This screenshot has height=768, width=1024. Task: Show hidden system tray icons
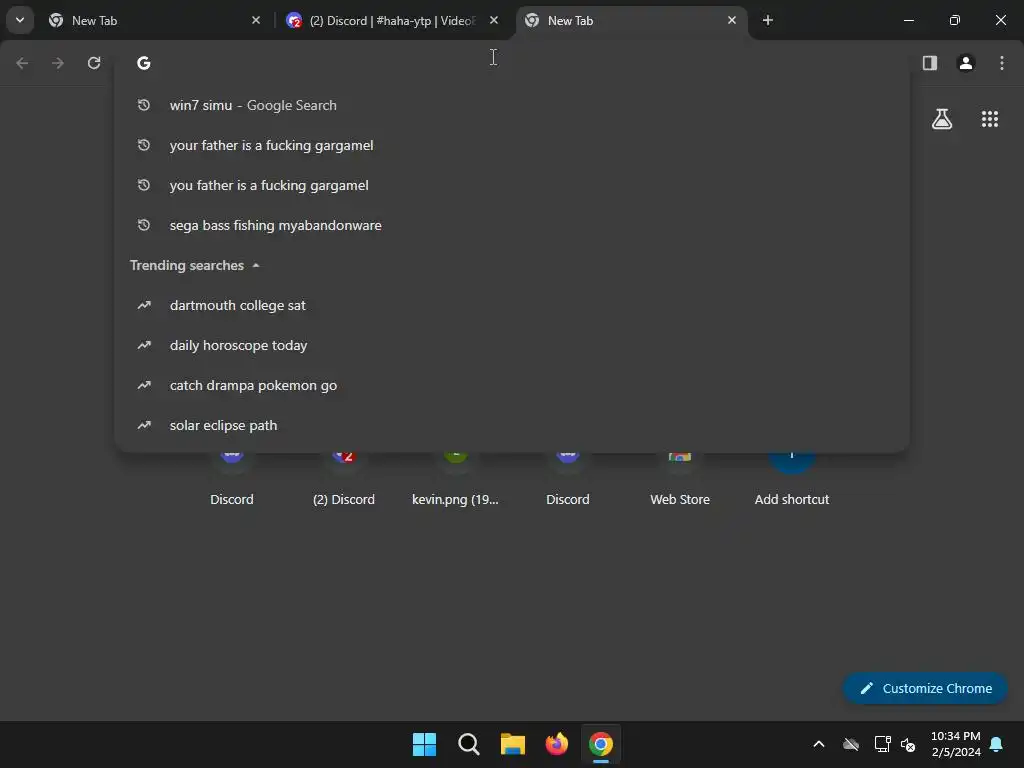click(x=818, y=744)
